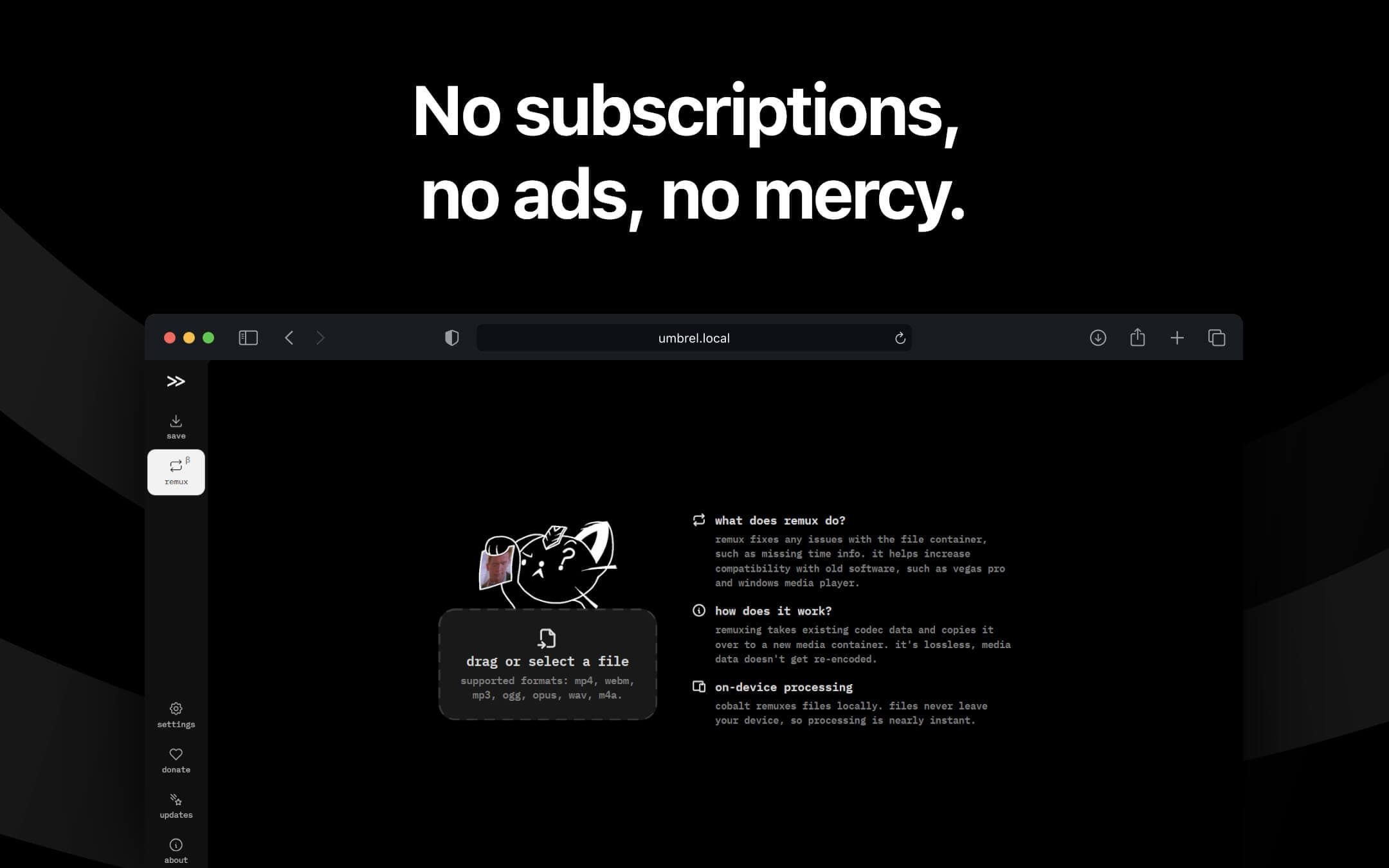Open new tab via plus button
Screen dimensions: 1389x868
[1176, 338]
